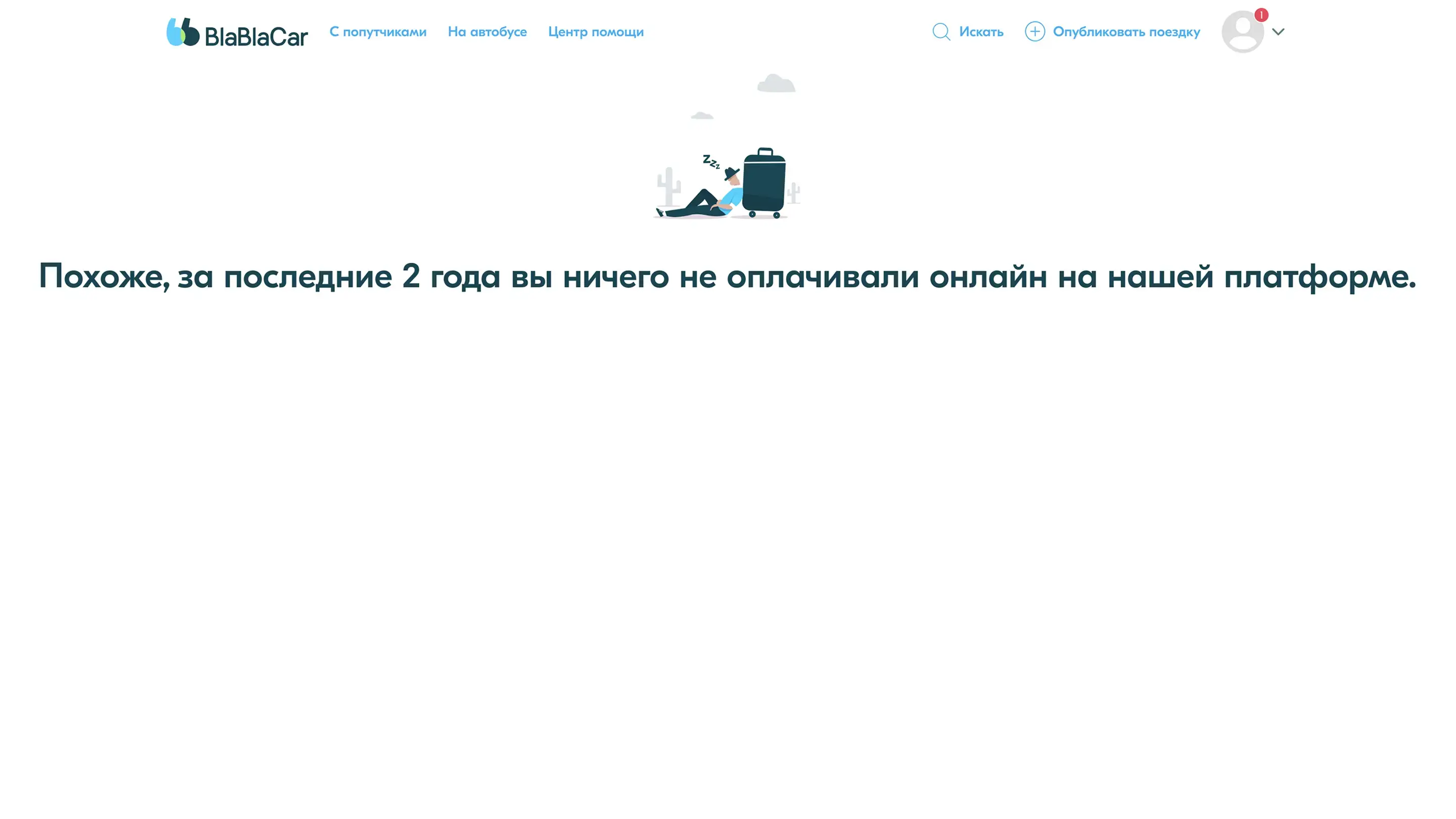Open the user profile avatar

(1242, 33)
